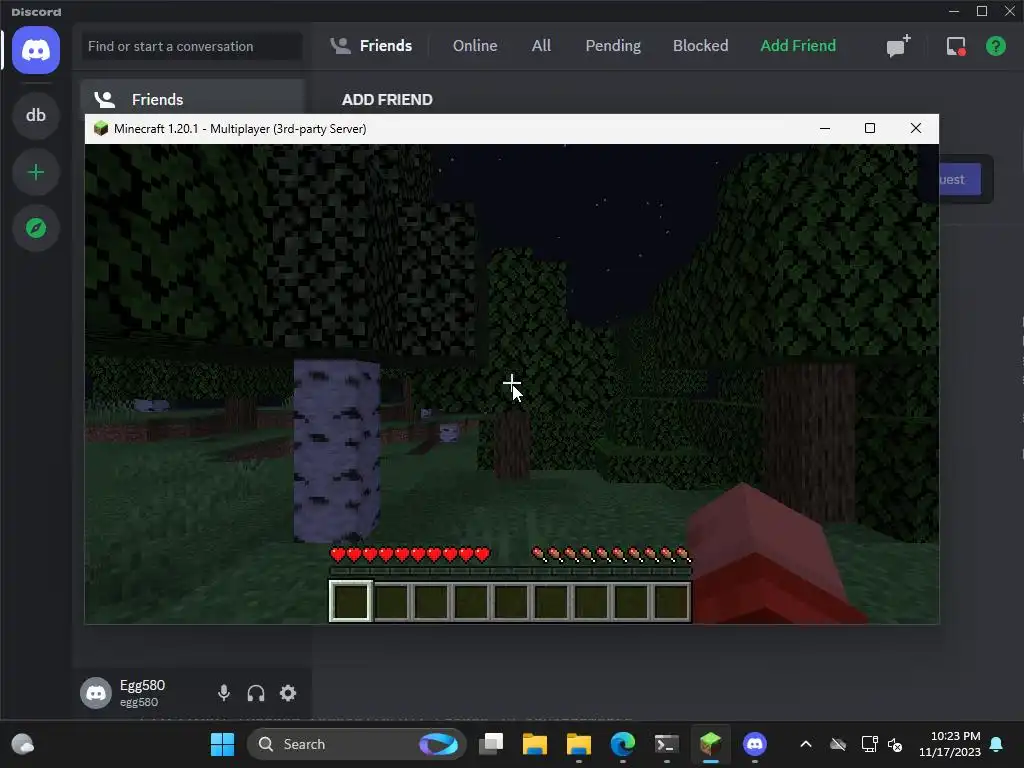Image resolution: width=1024 pixels, height=768 pixels.
Task: Close the Minecraft window
Action: coord(916,128)
